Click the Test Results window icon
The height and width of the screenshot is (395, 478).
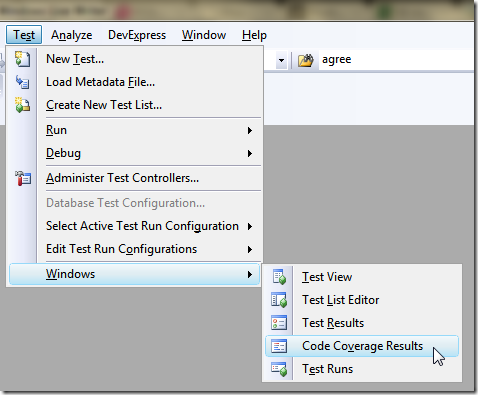[279, 323]
